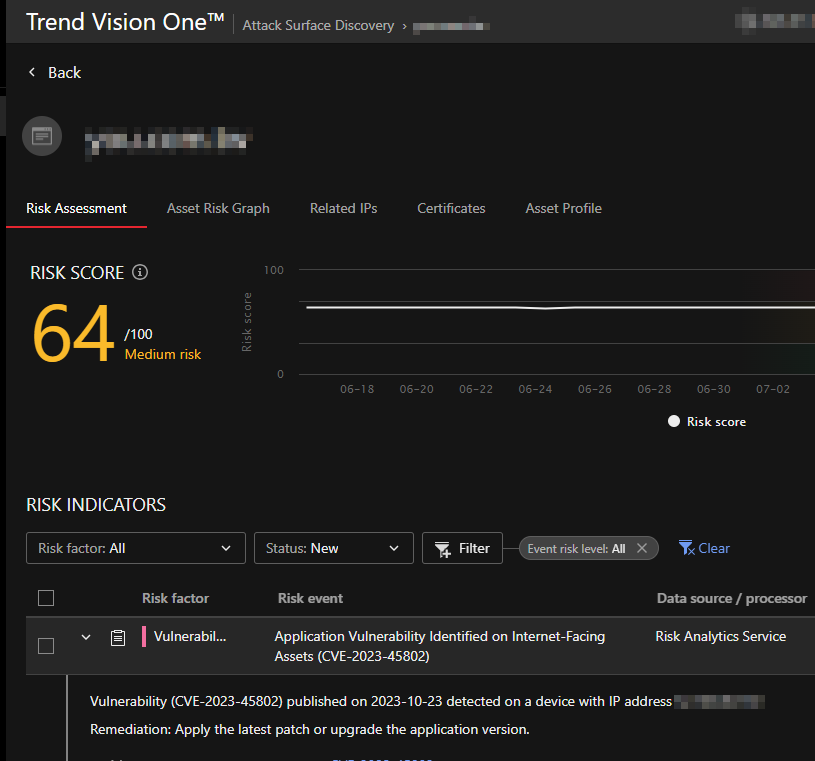Check the CVE-2023-45802 row checkbox

[46, 646]
